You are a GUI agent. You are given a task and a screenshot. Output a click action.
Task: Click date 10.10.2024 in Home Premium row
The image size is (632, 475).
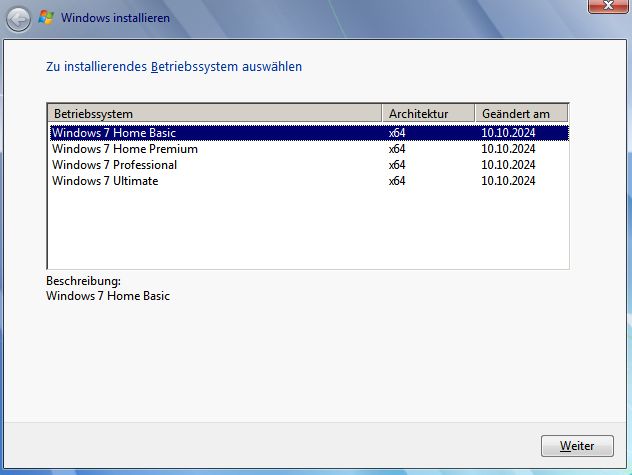coord(508,149)
